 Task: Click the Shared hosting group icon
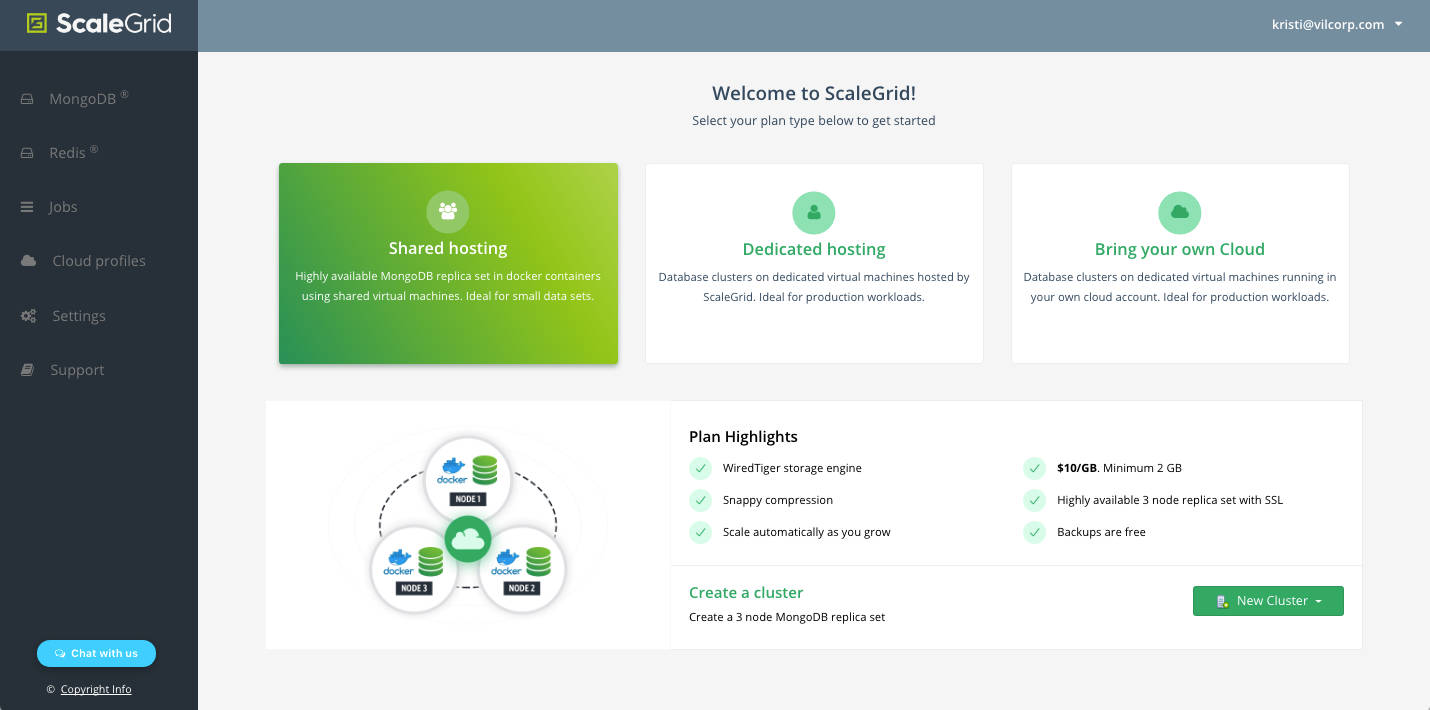(447, 212)
